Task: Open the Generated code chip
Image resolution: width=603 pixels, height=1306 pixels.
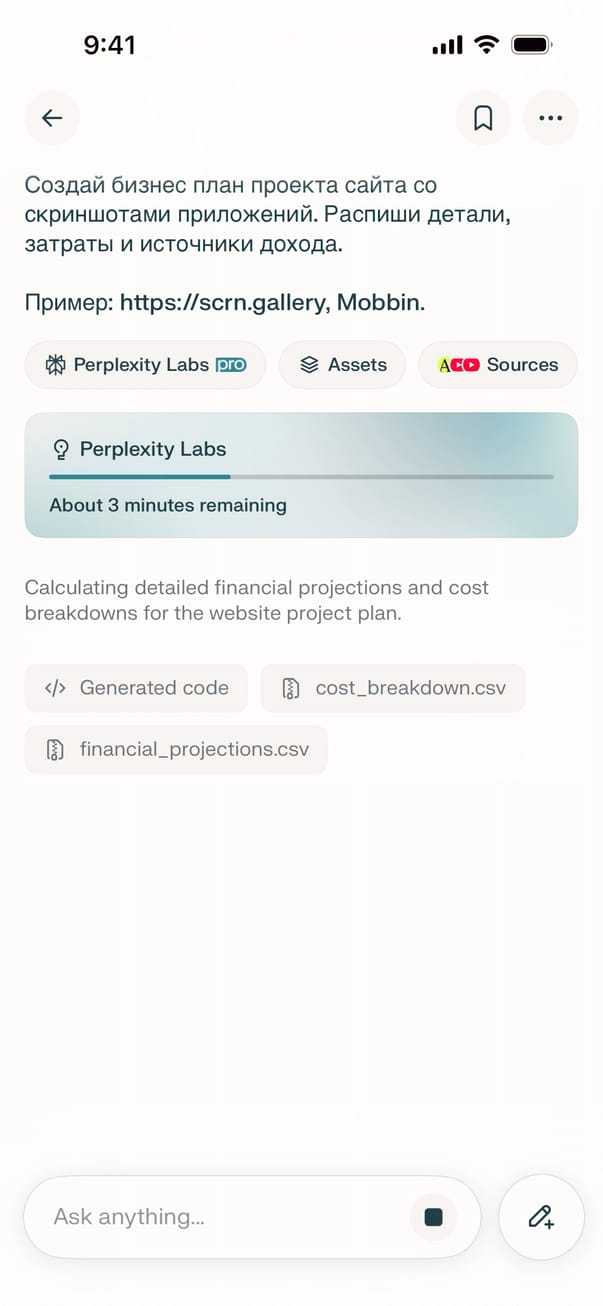Action: [x=136, y=688]
